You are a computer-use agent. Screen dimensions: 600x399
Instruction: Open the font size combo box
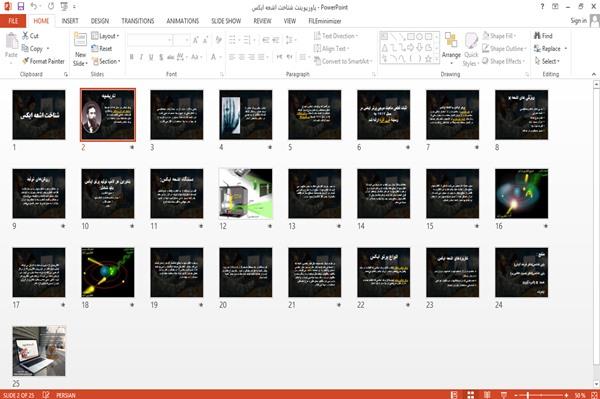[181, 40]
